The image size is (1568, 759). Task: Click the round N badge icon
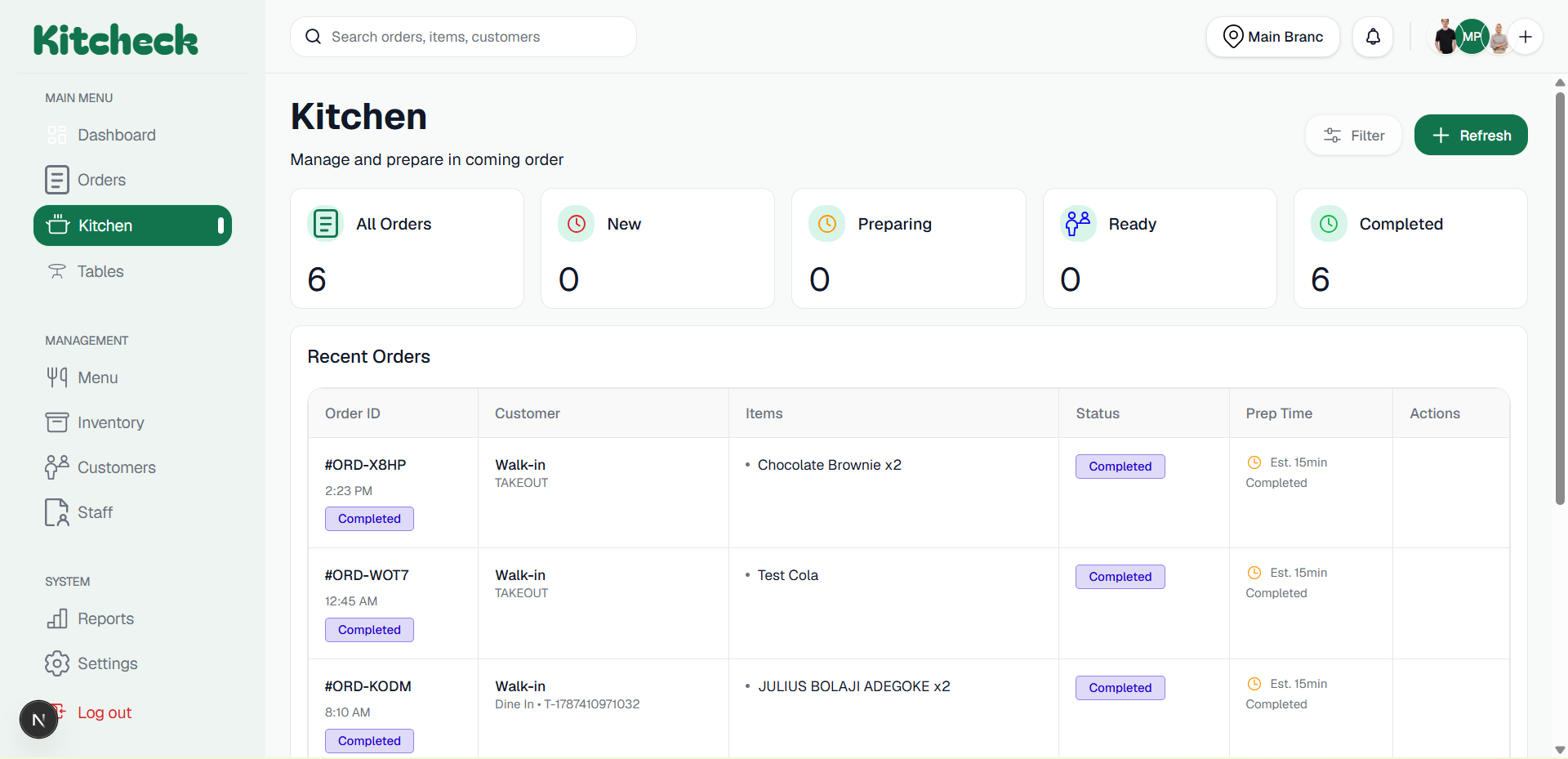(38, 720)
